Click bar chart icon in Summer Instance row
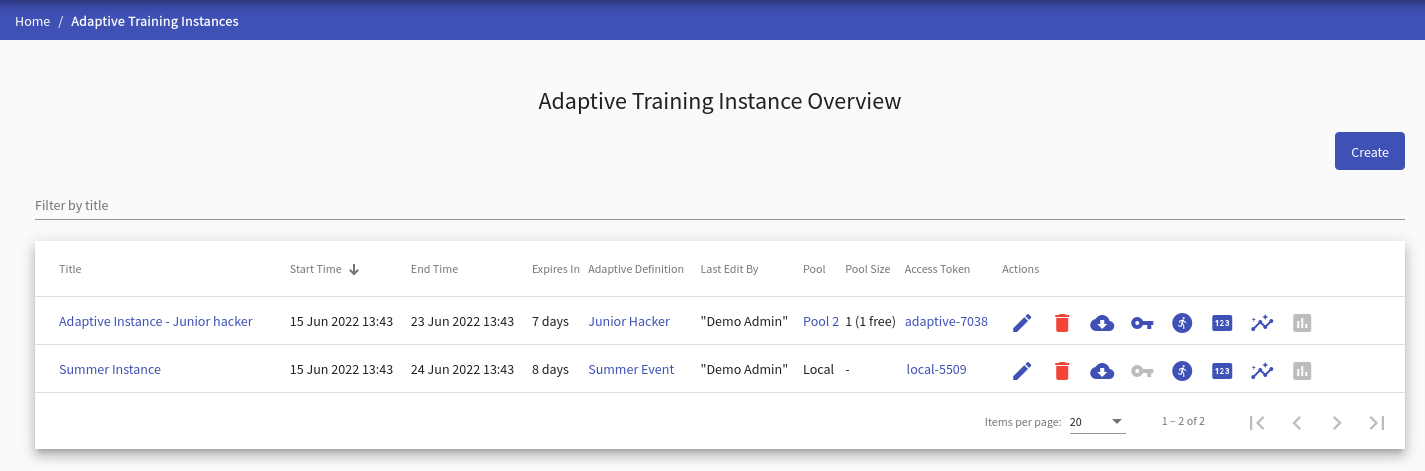 pyautogui.click(x=1302, y=370)
